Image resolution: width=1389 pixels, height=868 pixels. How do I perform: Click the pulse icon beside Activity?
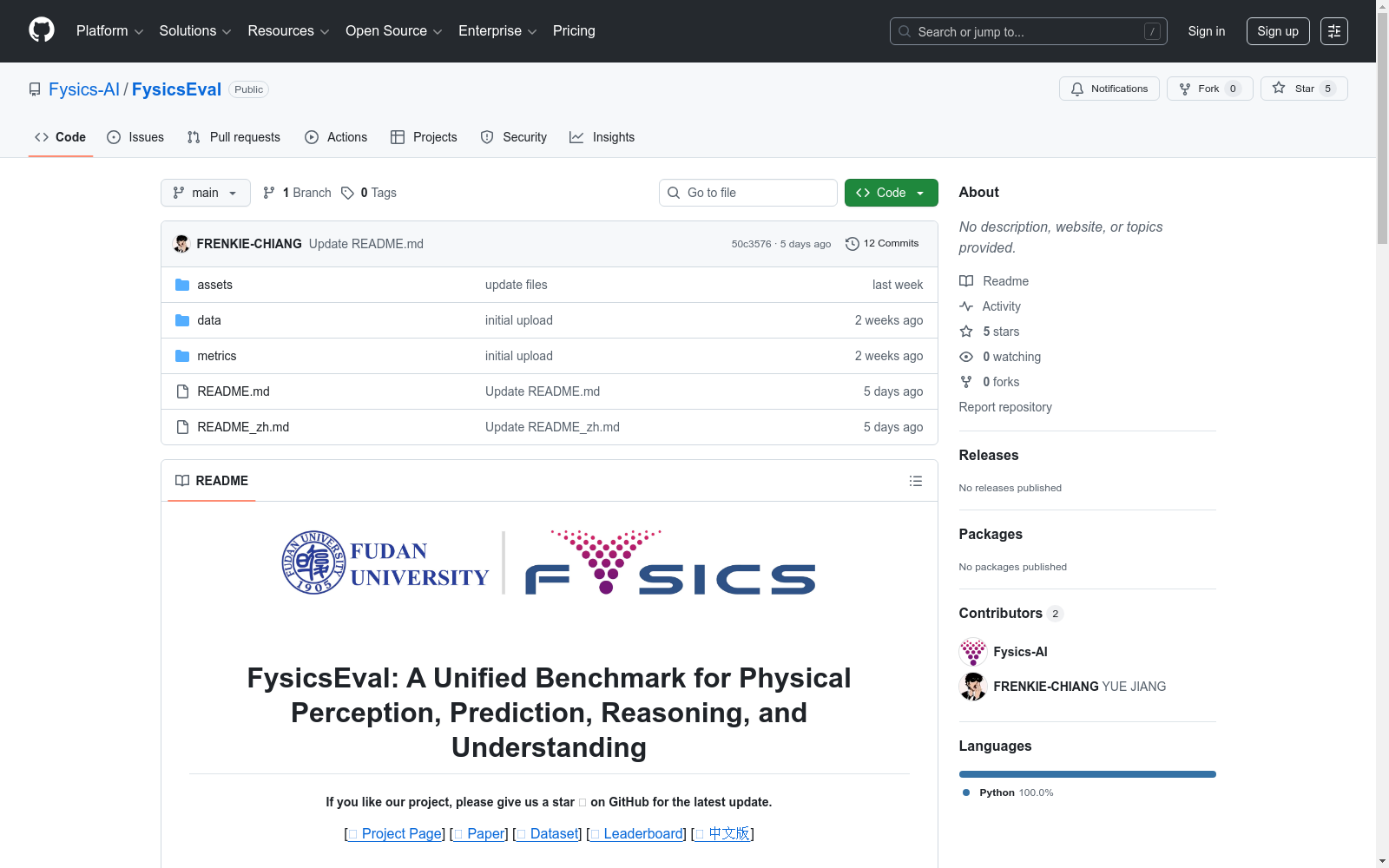(x=966, y=306)
